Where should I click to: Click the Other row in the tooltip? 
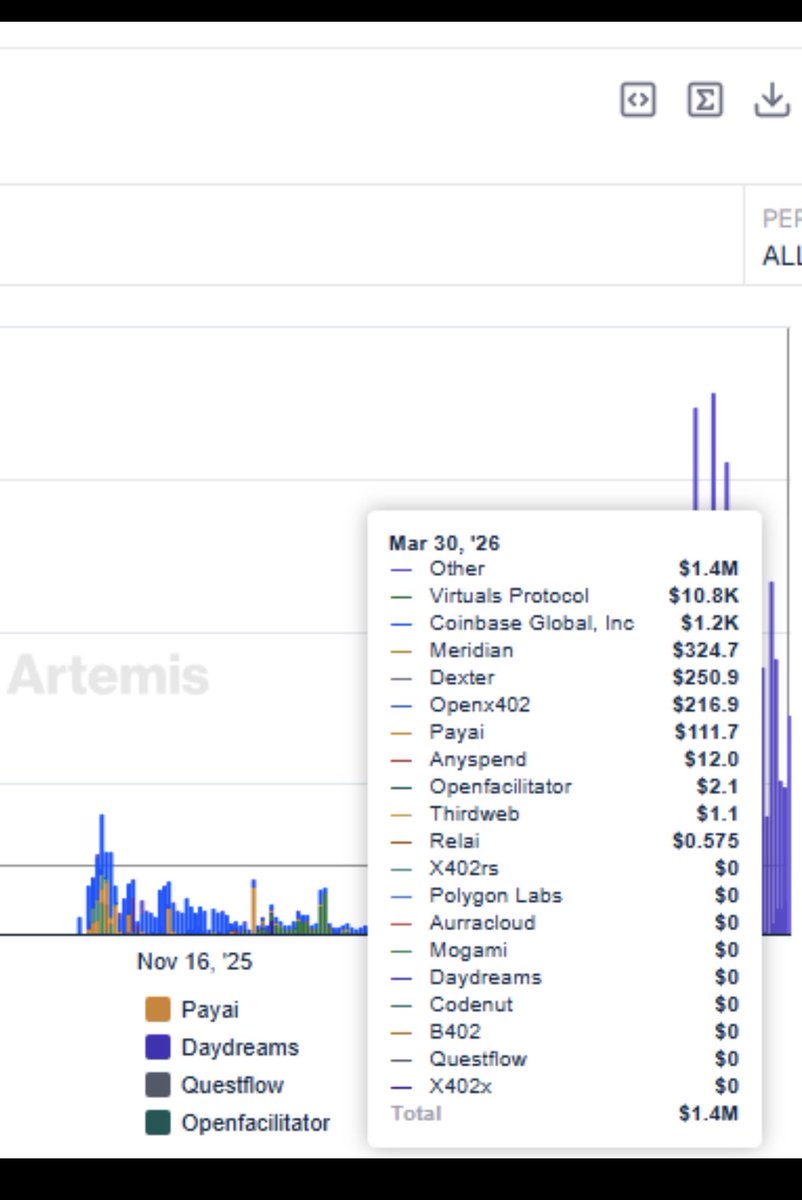coord(564,568)
